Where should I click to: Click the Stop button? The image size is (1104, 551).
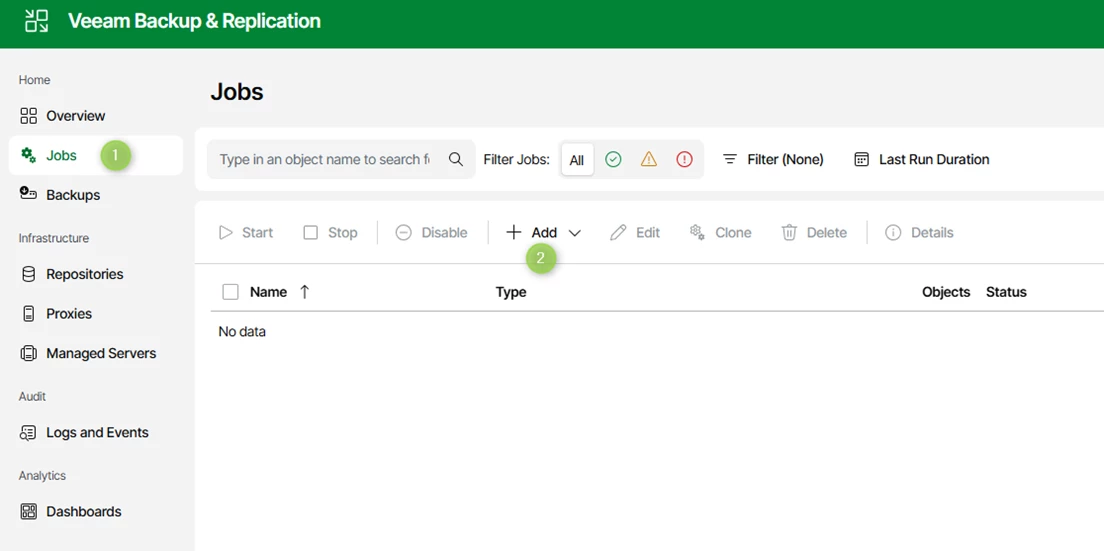tap(330, 232)
